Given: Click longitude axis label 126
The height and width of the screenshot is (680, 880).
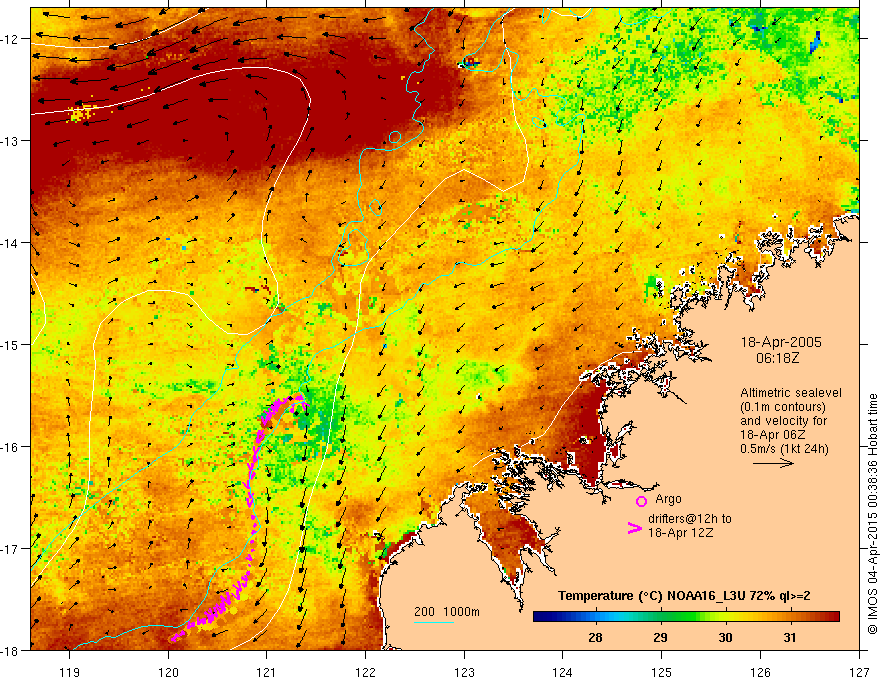Looking at the screenshot, I should [x=760, y=672].
